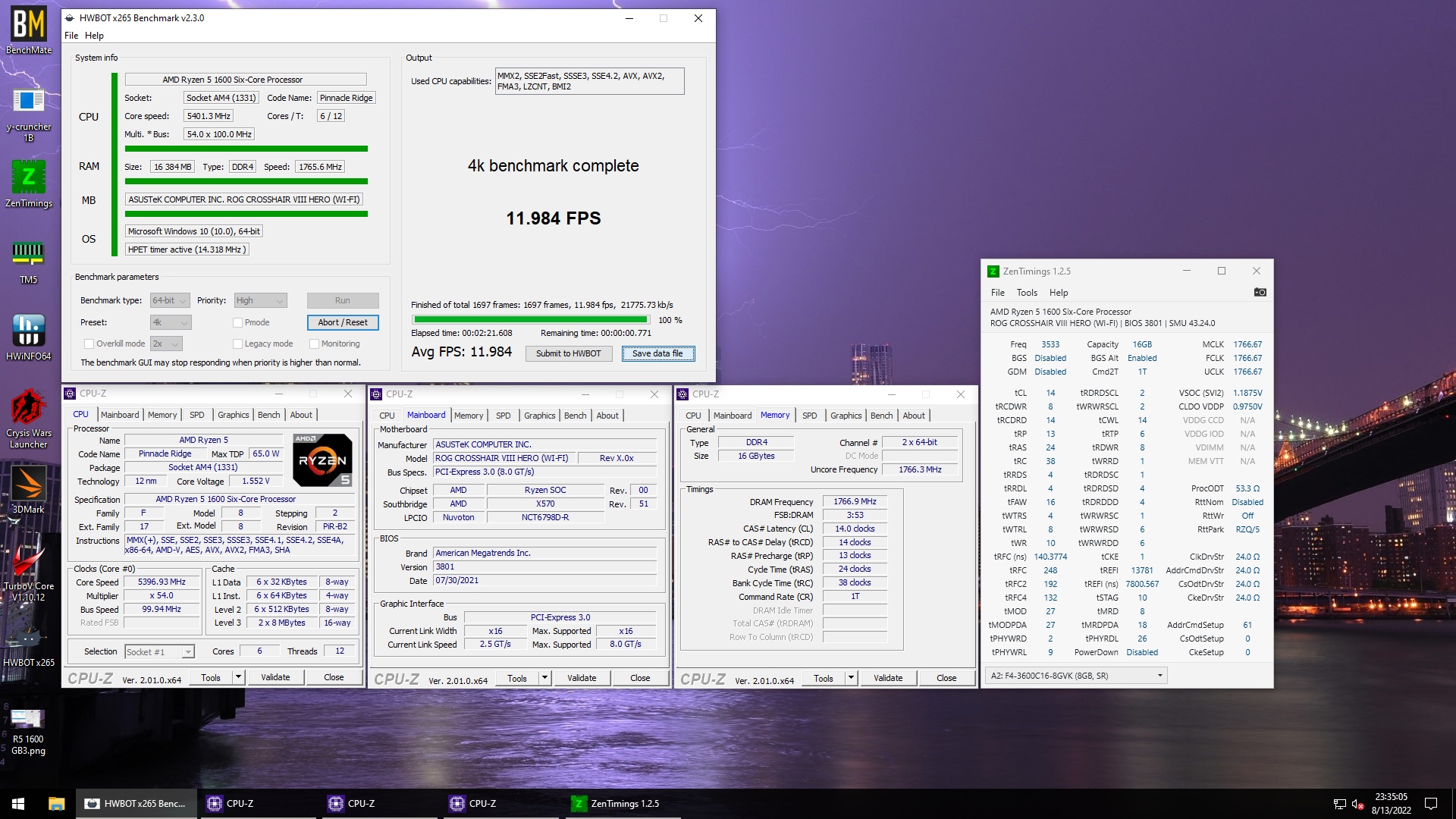The height and width of the screenshot is (819, 1456).
Task: Open the Benchmark type 64-bit dropdown
Action: tap(169, 300)
